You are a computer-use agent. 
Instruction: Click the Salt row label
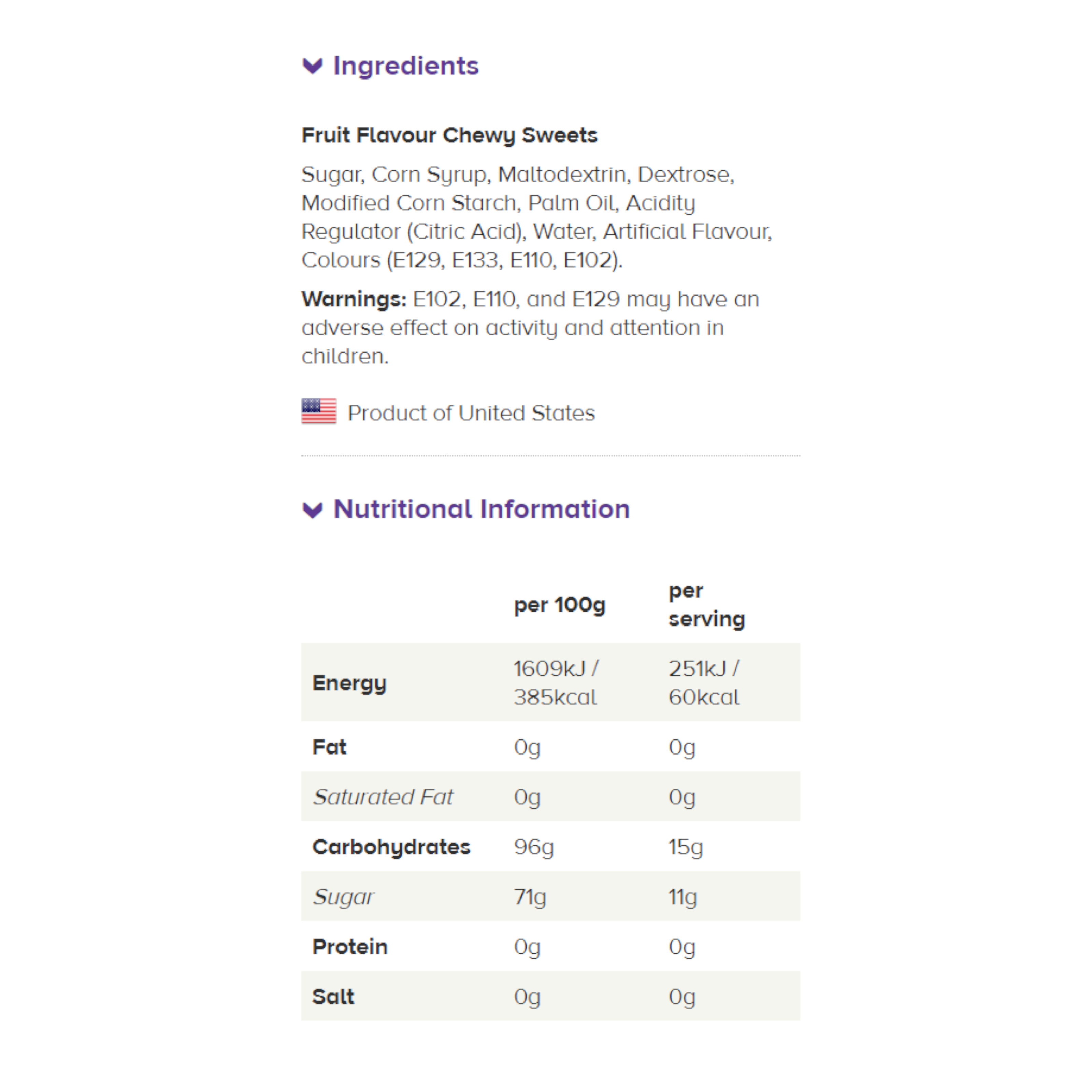[x=333, y=996]
